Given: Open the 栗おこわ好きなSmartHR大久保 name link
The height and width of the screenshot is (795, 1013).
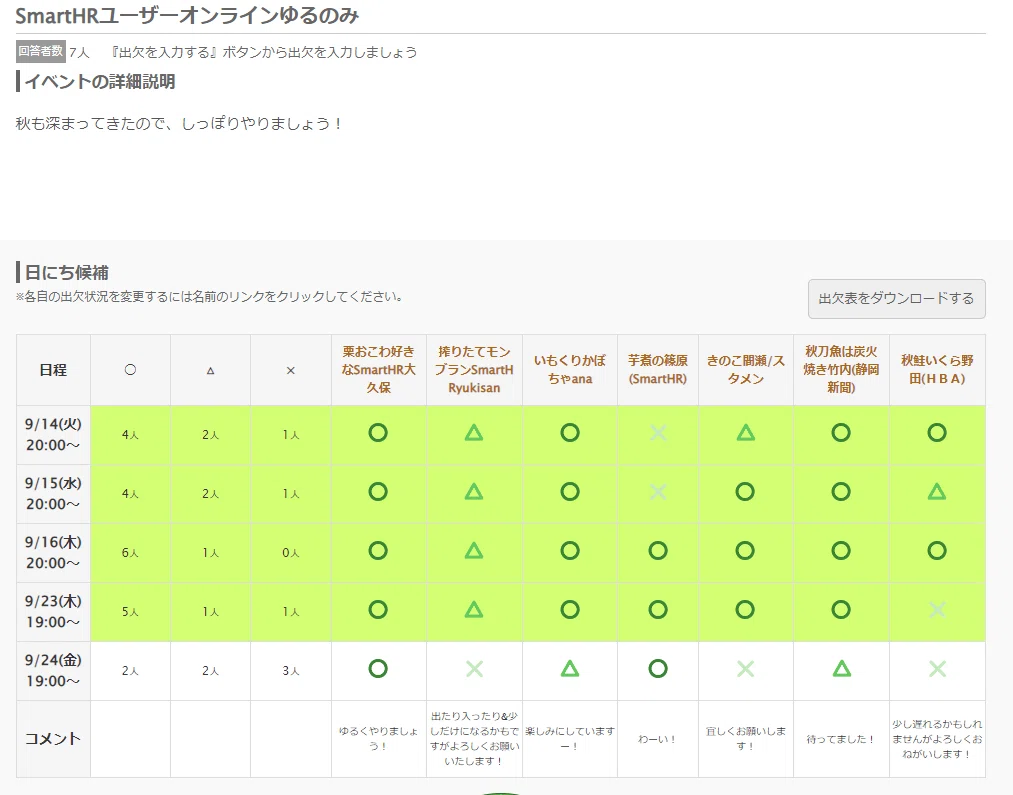Looking at the screenshot, I should point(379,369).
